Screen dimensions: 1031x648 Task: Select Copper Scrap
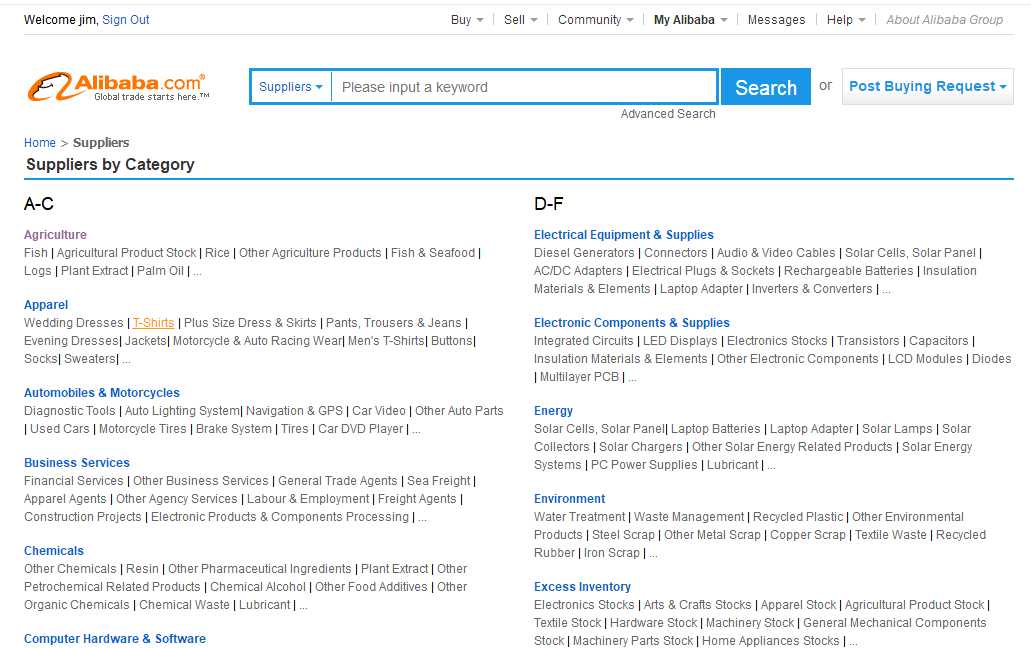(x=807, y=535)
